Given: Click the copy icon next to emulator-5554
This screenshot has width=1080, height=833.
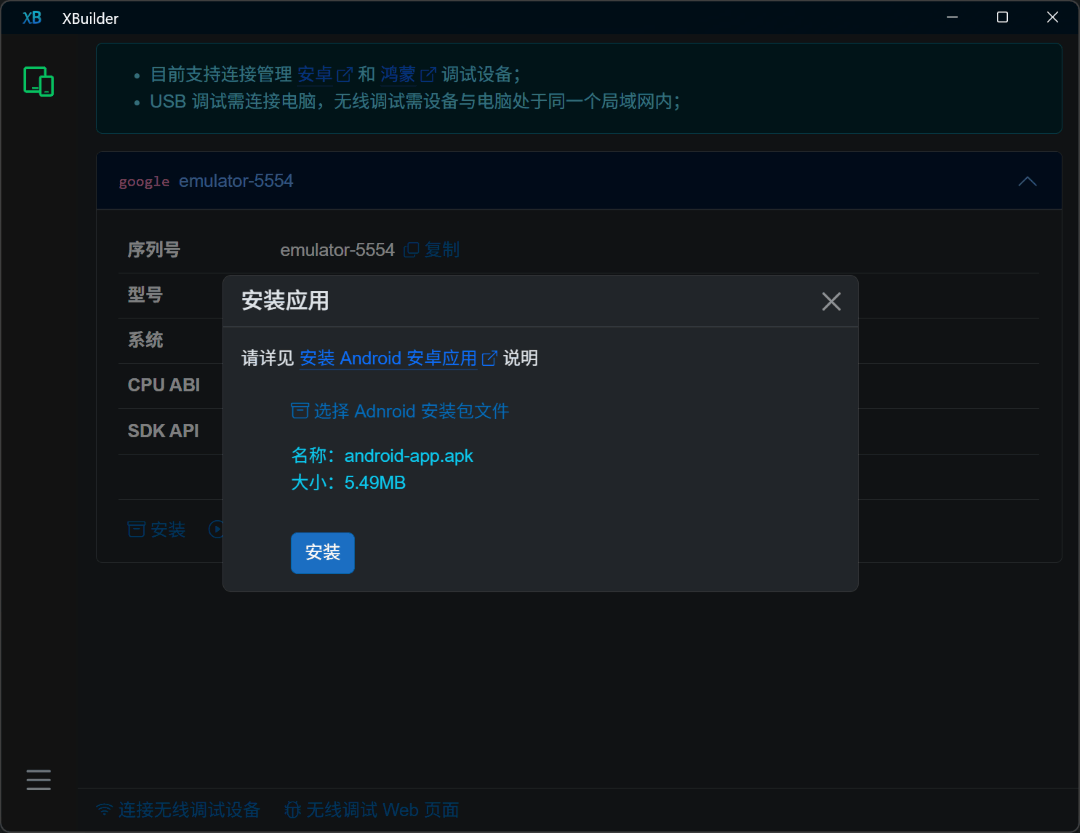Looking at the screenshot, I should click(411, 249).
